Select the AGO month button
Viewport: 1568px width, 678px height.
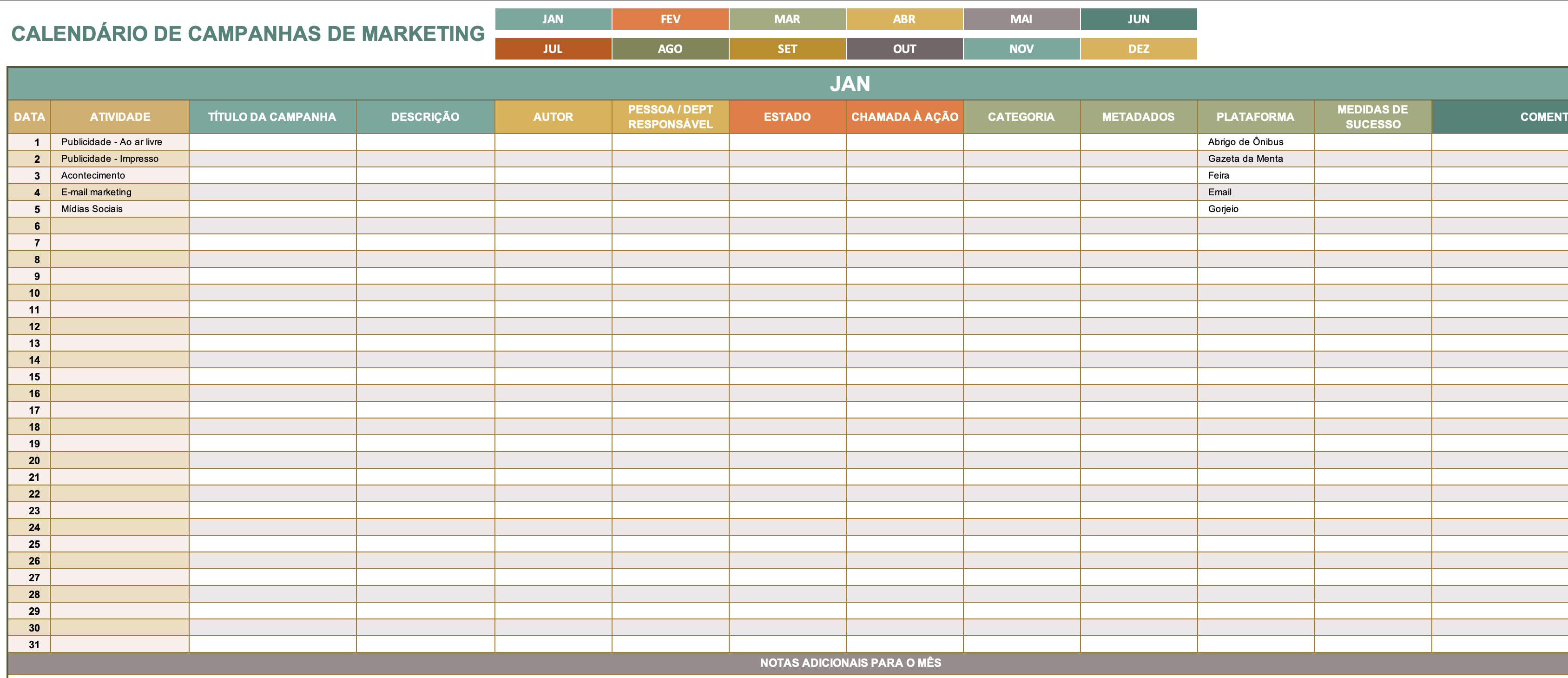point(670,49)
